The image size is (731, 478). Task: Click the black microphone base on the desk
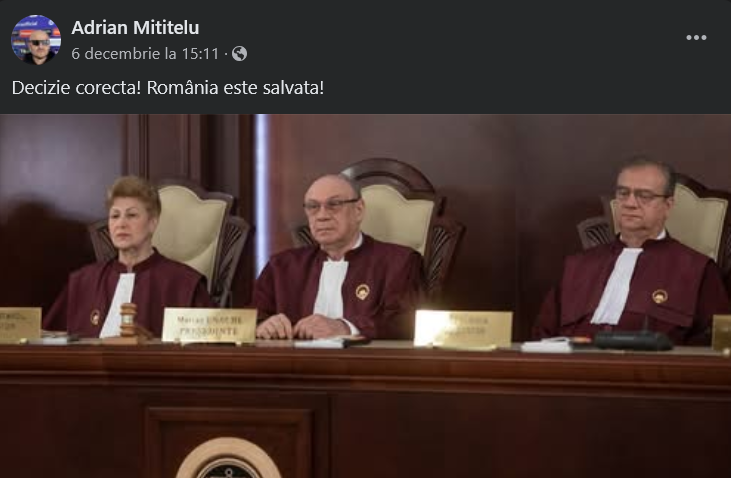pos(633,340)
